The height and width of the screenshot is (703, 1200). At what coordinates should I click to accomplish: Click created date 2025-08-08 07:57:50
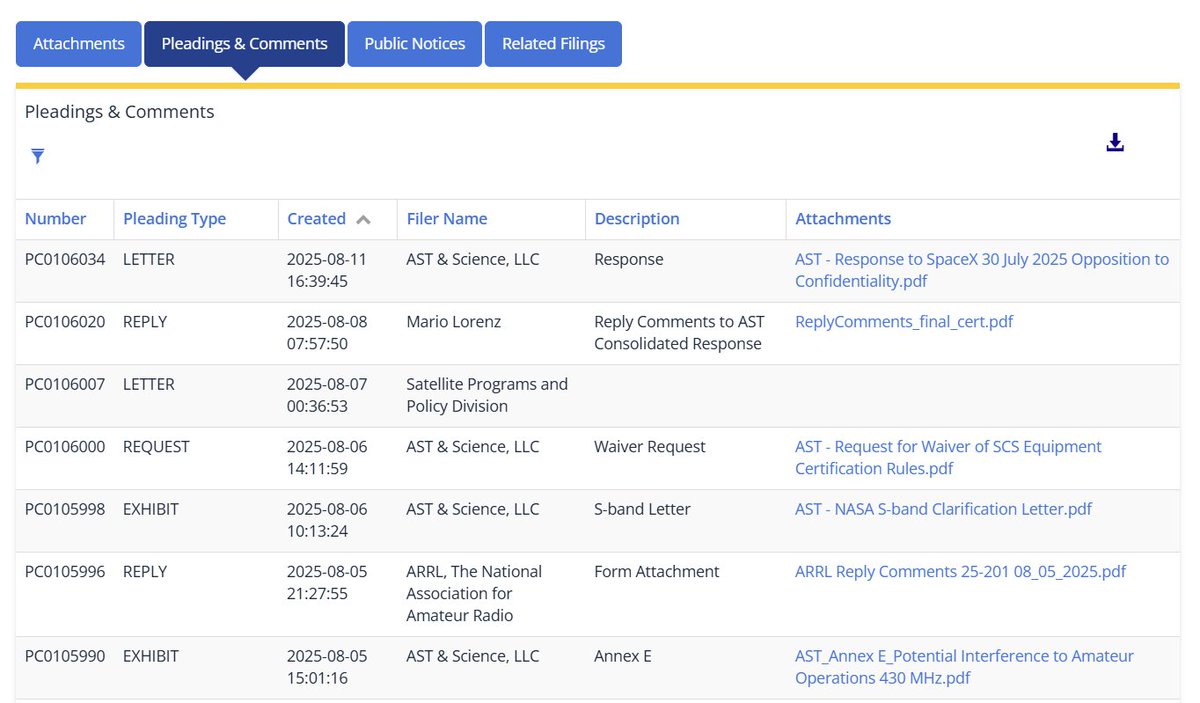(327, 333)
